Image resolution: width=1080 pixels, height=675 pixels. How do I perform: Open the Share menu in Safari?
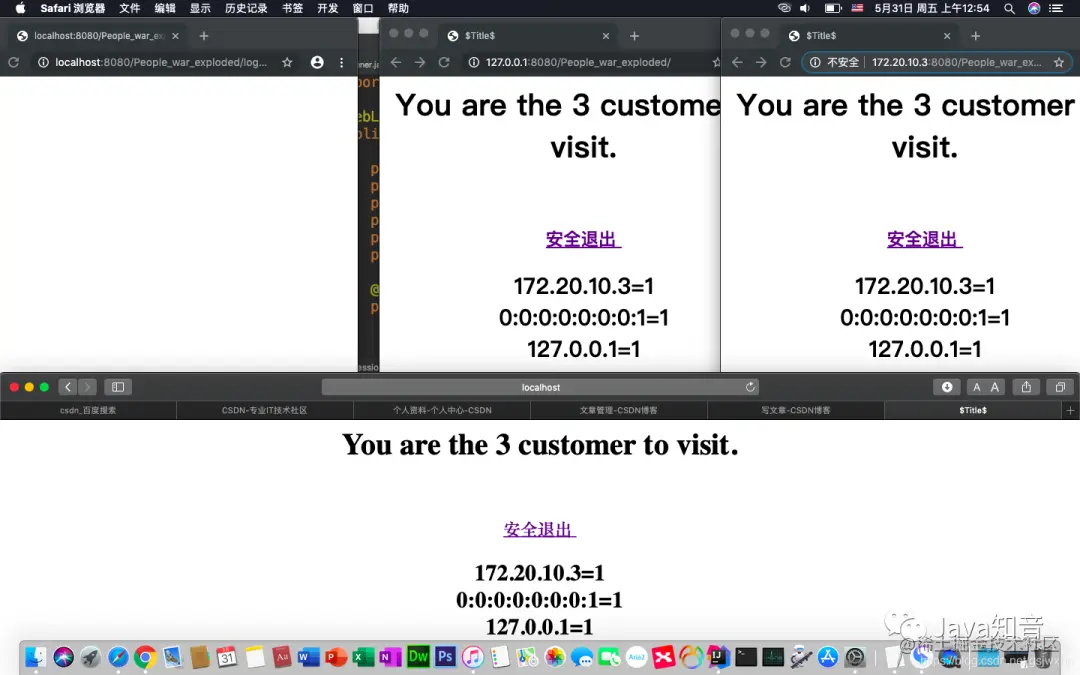coord(1026,387)
